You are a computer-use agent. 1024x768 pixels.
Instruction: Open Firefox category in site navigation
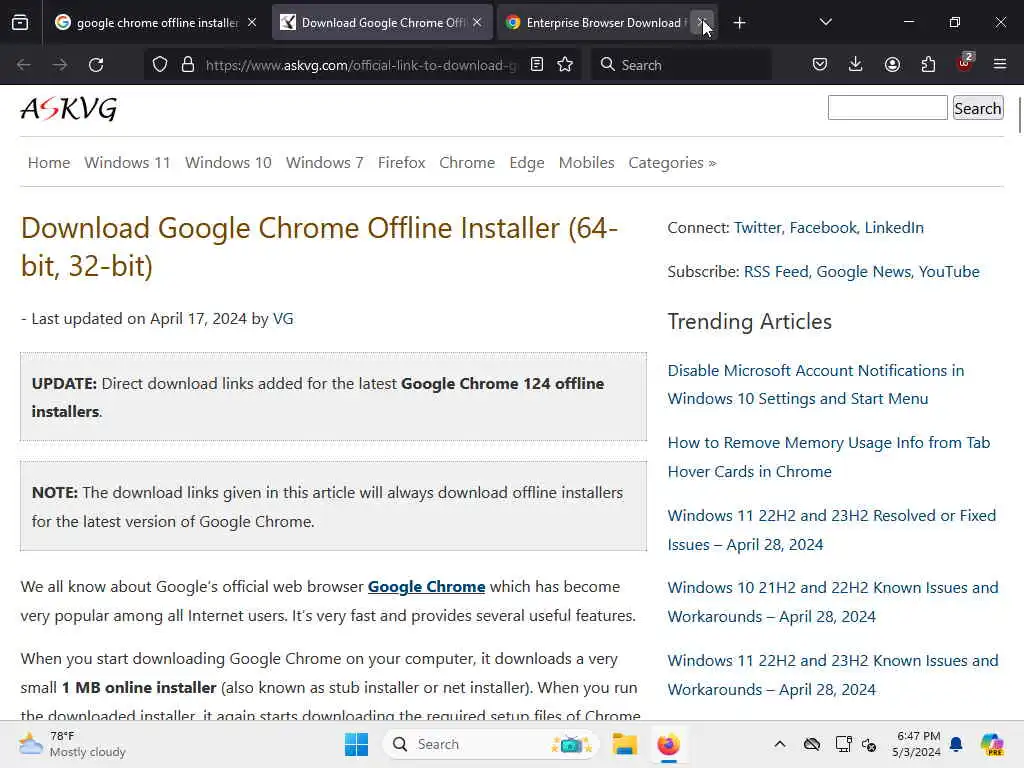click(402, 163)
